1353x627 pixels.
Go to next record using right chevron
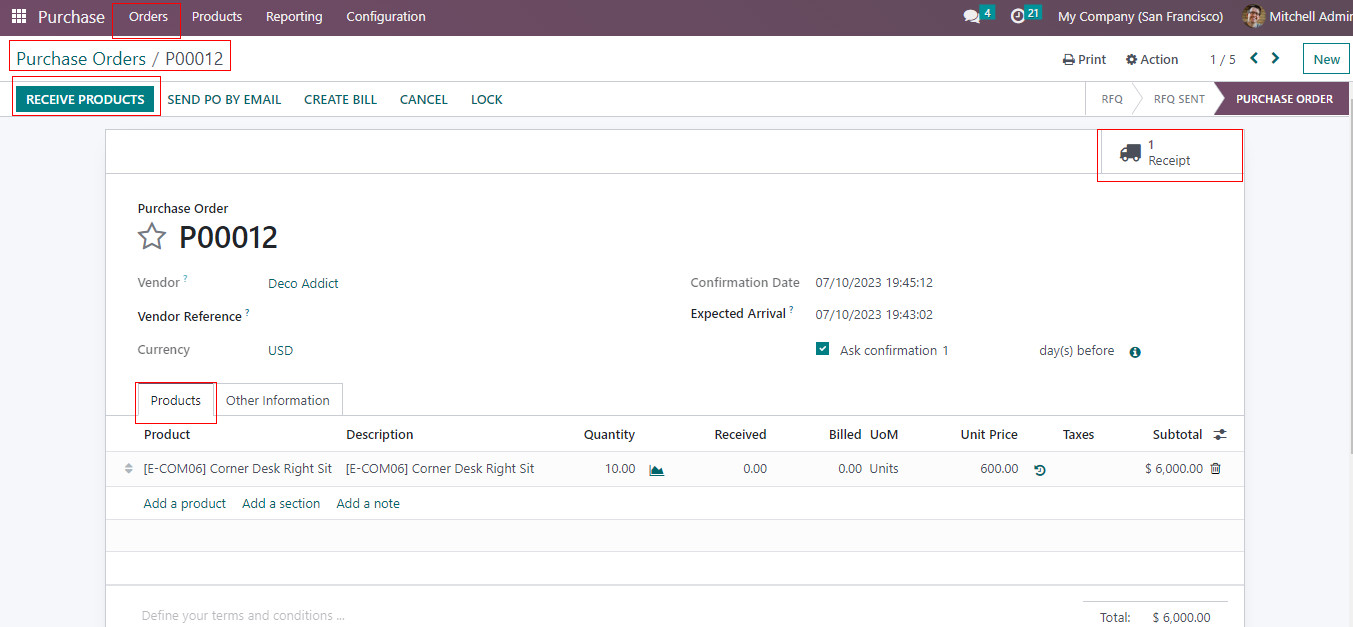pyautogui.click(x=1275, y=59)
